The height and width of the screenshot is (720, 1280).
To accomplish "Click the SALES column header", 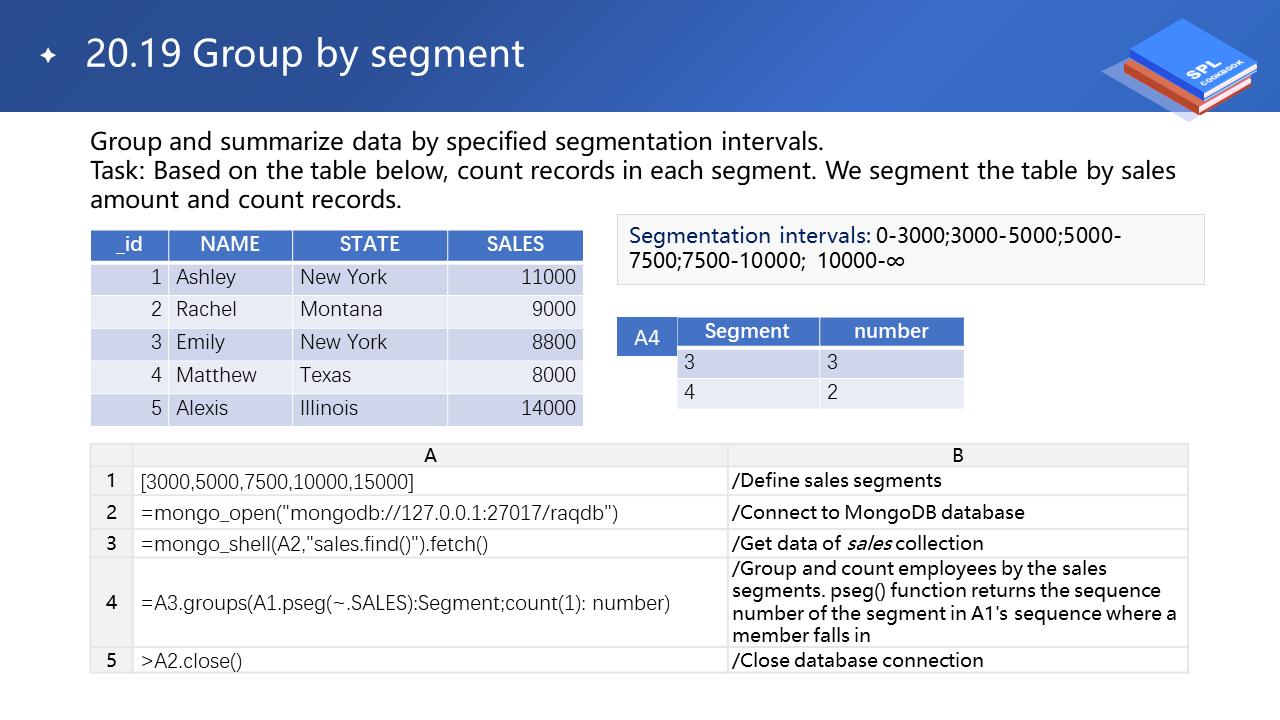I will pyautogui.click(x=515, y=244).
